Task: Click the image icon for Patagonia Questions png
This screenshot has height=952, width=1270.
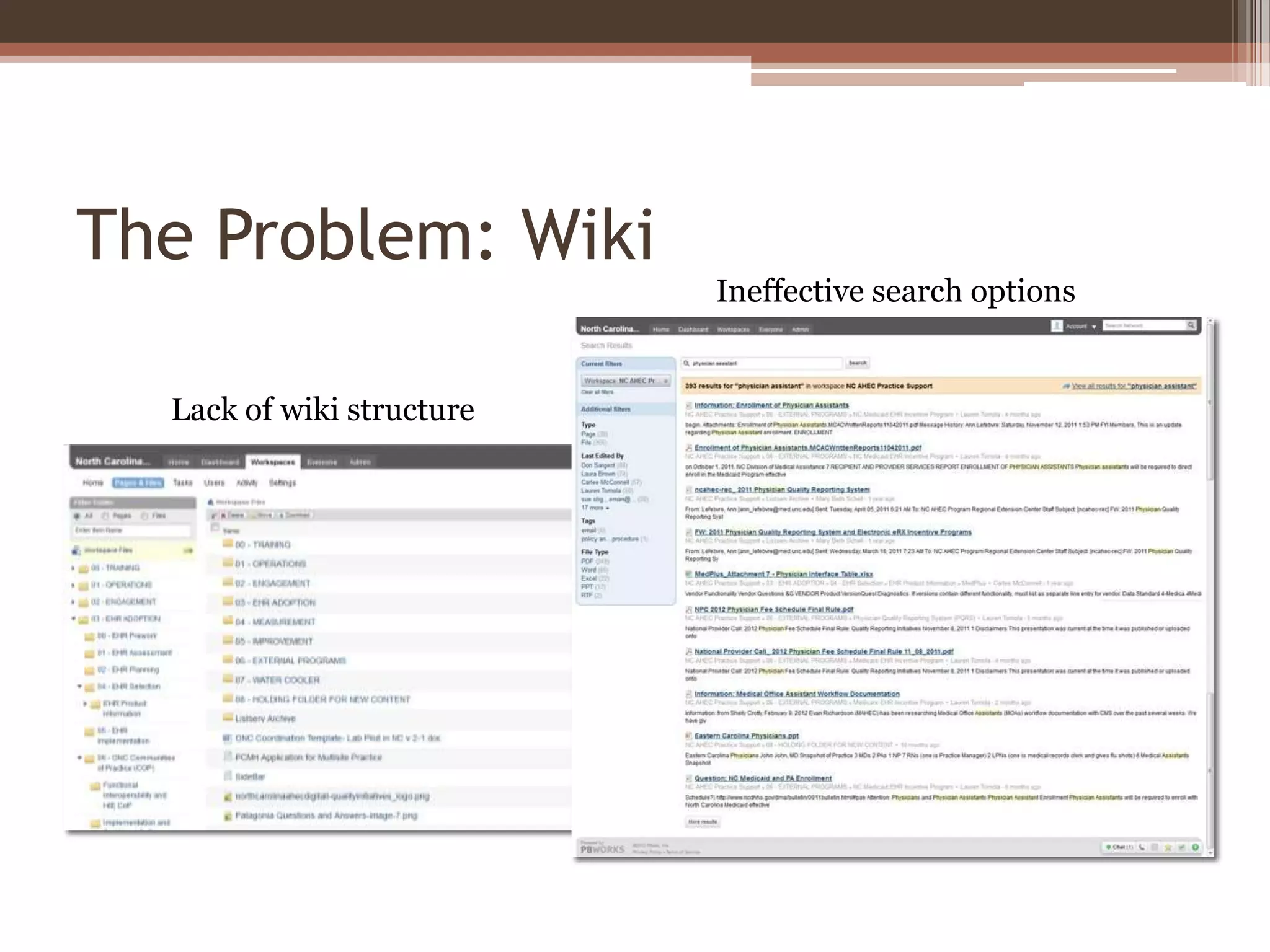Action: click(x=228, y=816)
